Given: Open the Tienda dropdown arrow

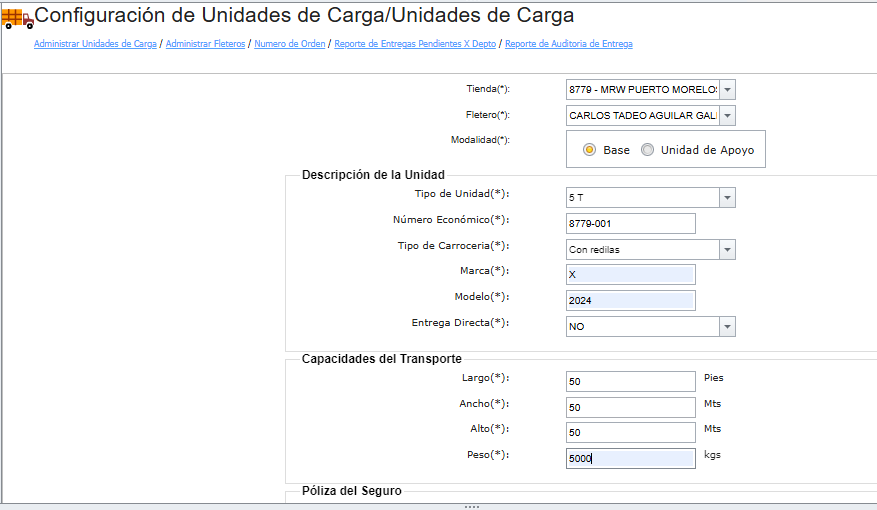Looking at the screenshot, I should [727, 89].
